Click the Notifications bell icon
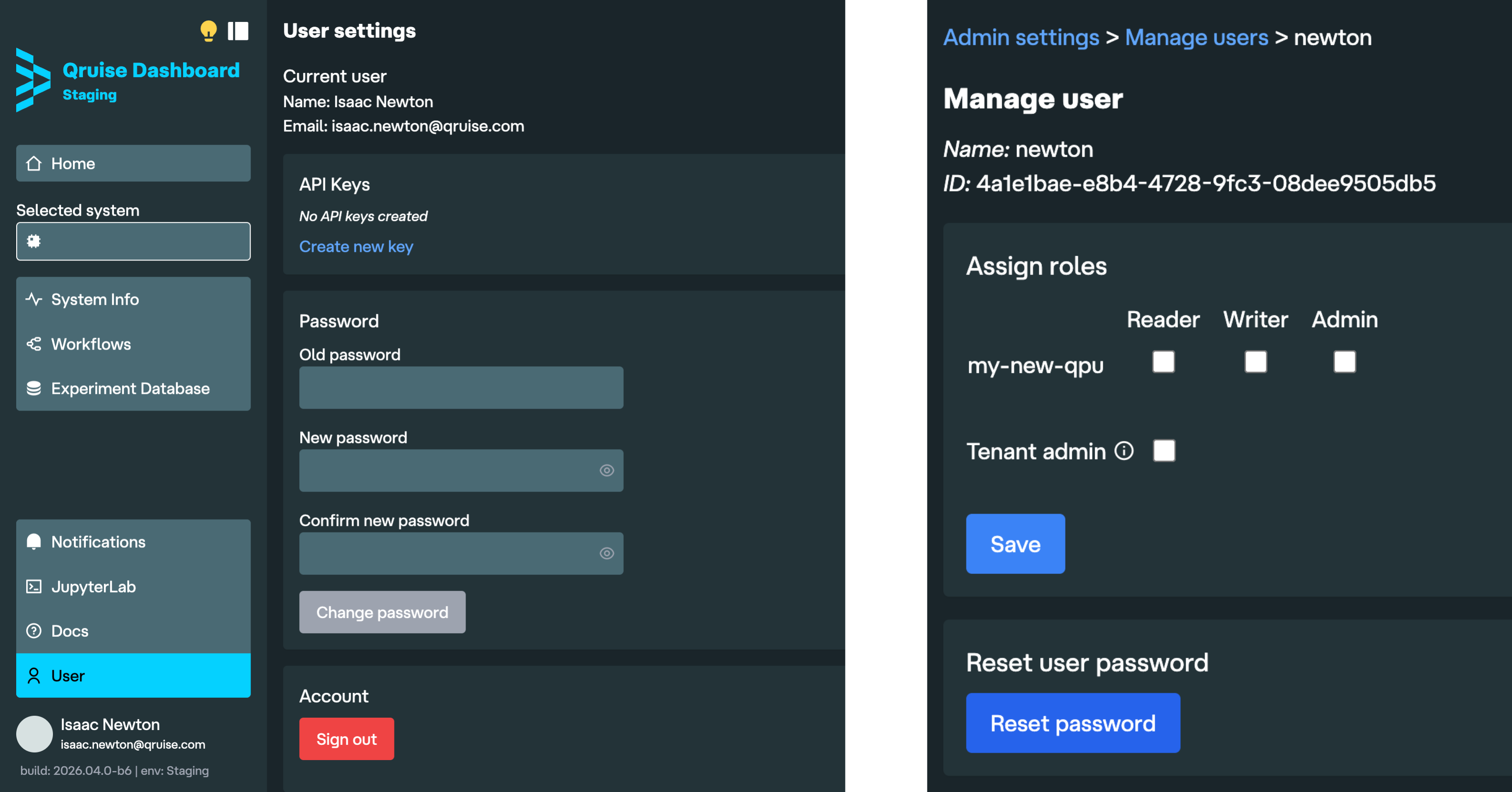This screenshot has width=1512, height=792. click(34, 541)
